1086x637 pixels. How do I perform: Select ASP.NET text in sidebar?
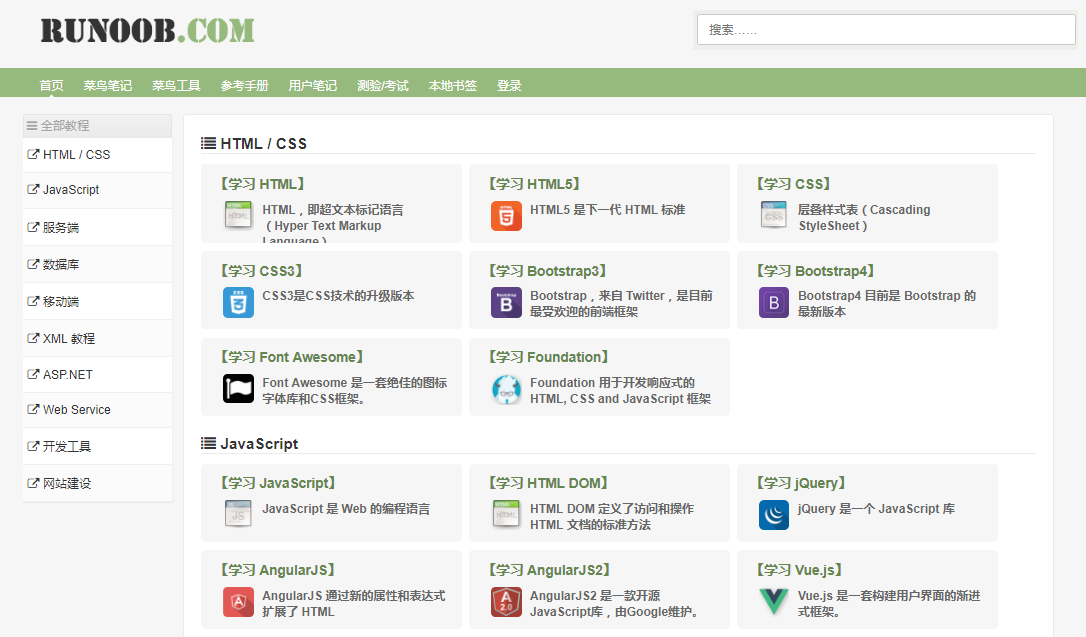click(68, 374)
